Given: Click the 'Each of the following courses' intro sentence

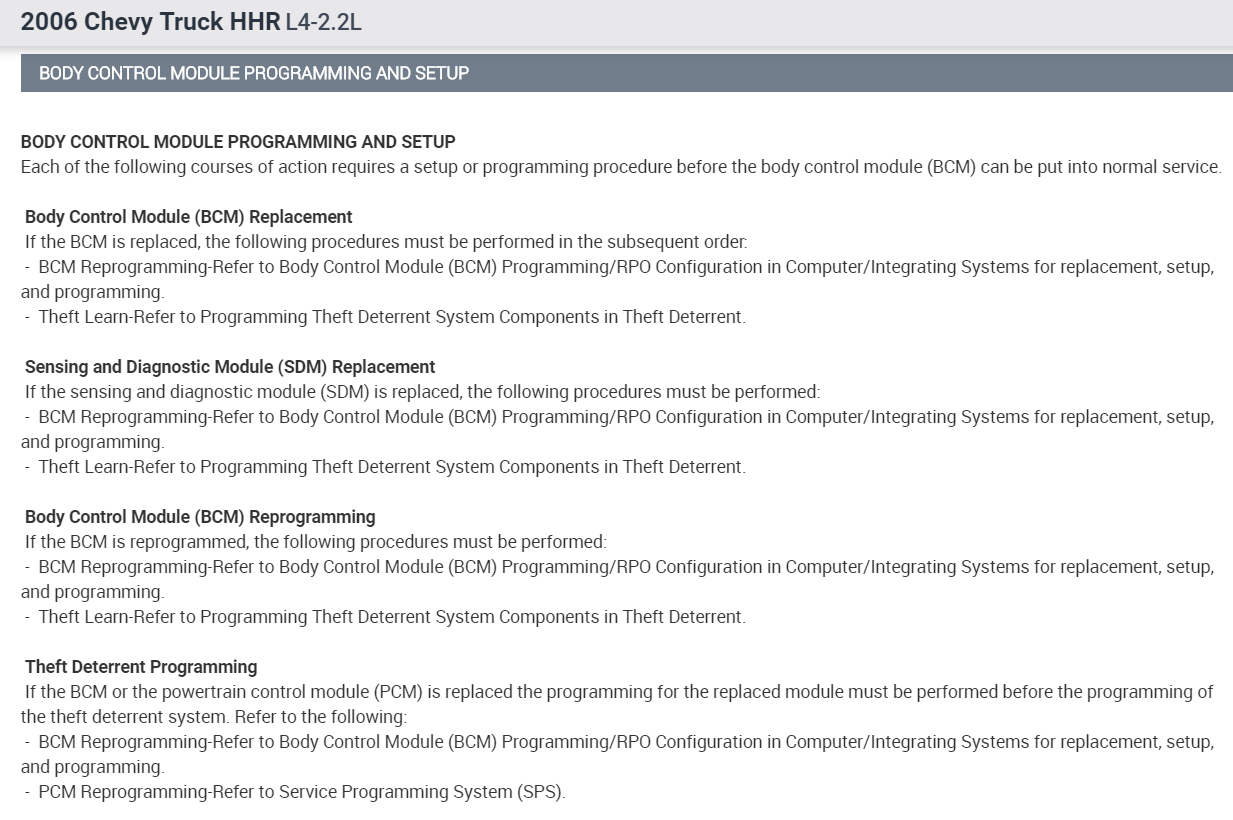Looking at the screenshot, I should 620,167.
